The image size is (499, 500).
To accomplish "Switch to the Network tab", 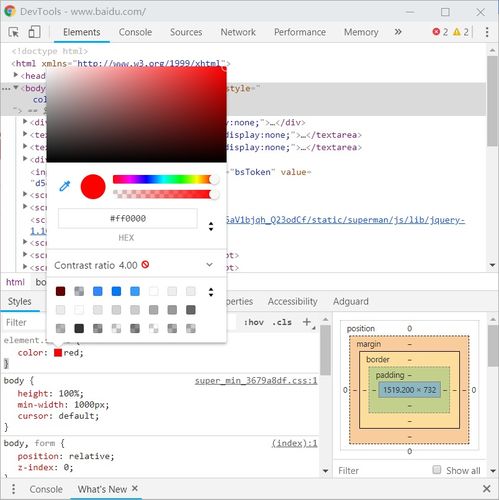I will 238,32.
